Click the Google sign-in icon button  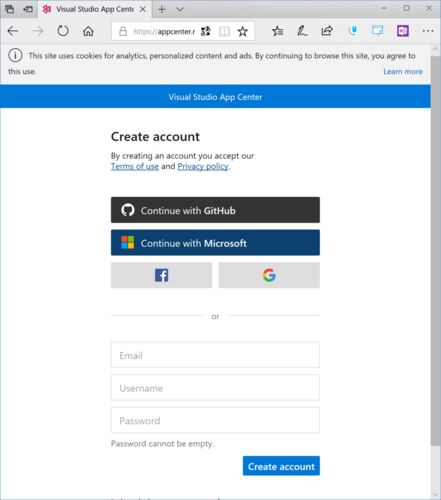click(269, 275)
